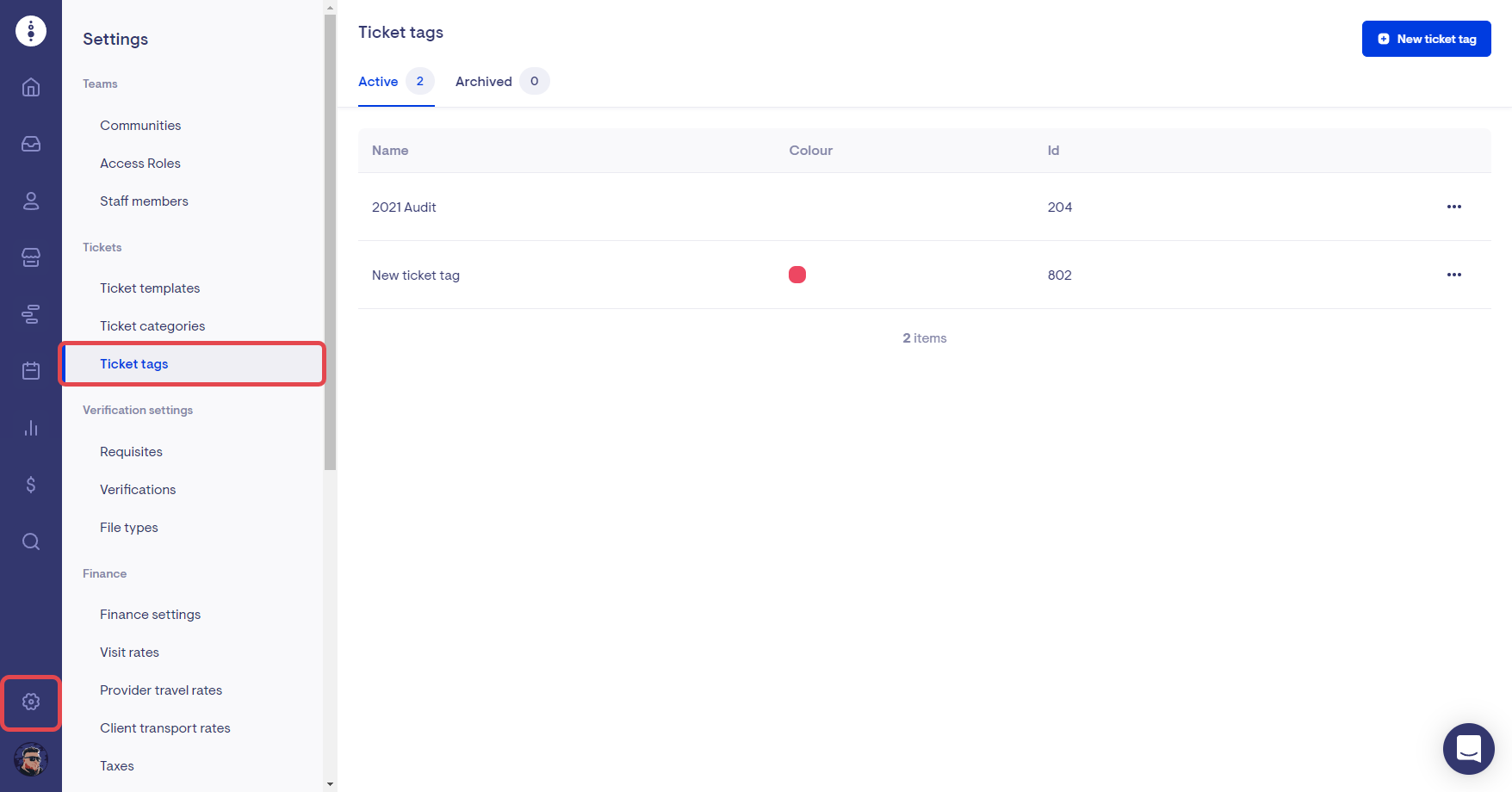Open the person profile icon in sidebar
Screen dimensions: 1512x792
(31, 201)
